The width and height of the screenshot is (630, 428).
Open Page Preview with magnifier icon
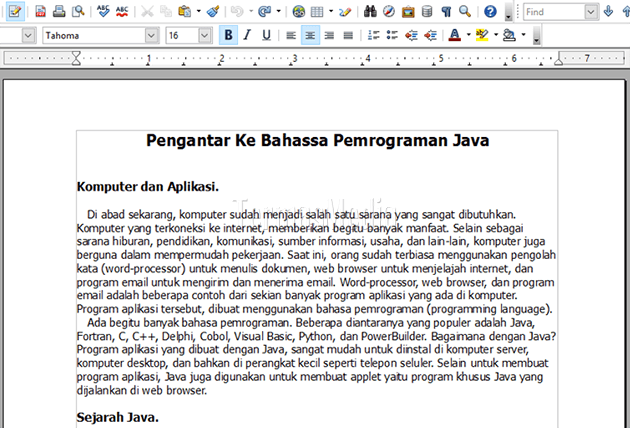point(78,12)
